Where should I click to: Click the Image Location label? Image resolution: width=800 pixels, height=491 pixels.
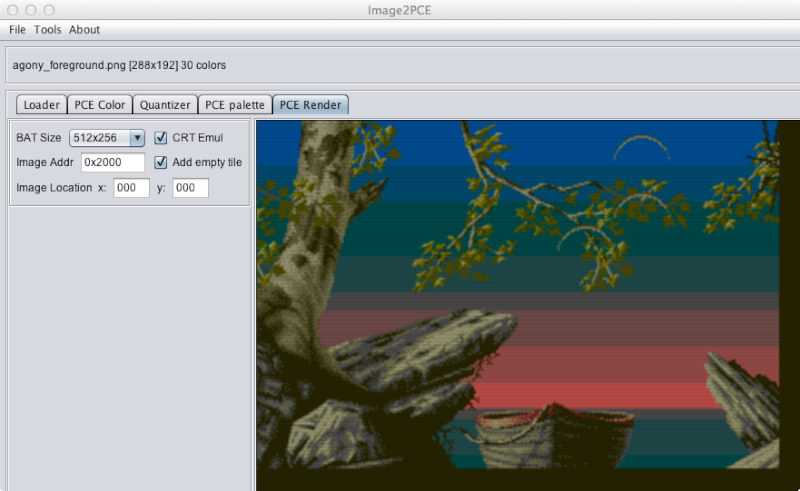(x=54, y=188)
